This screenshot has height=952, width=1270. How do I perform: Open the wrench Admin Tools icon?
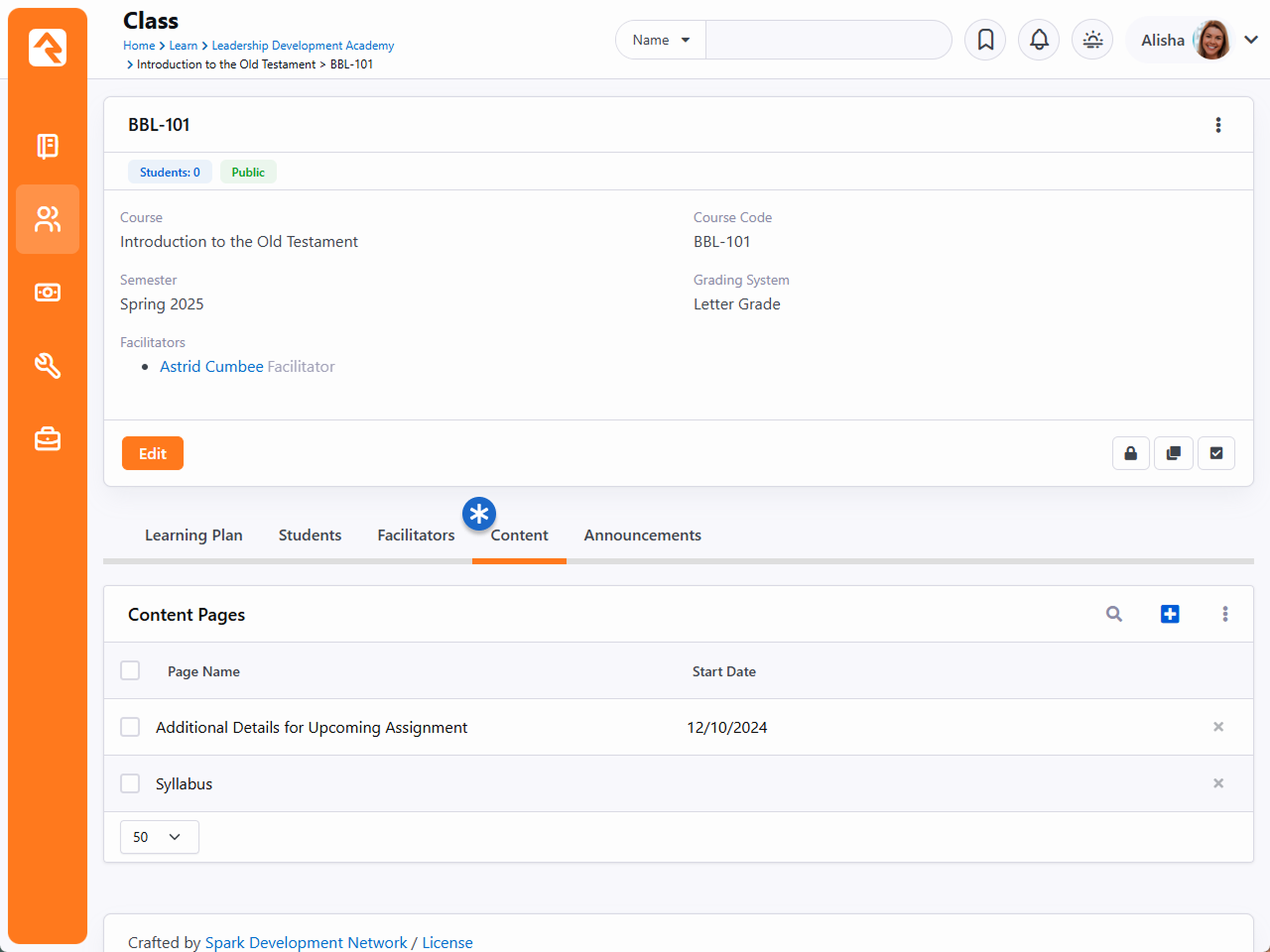[48, 366]
